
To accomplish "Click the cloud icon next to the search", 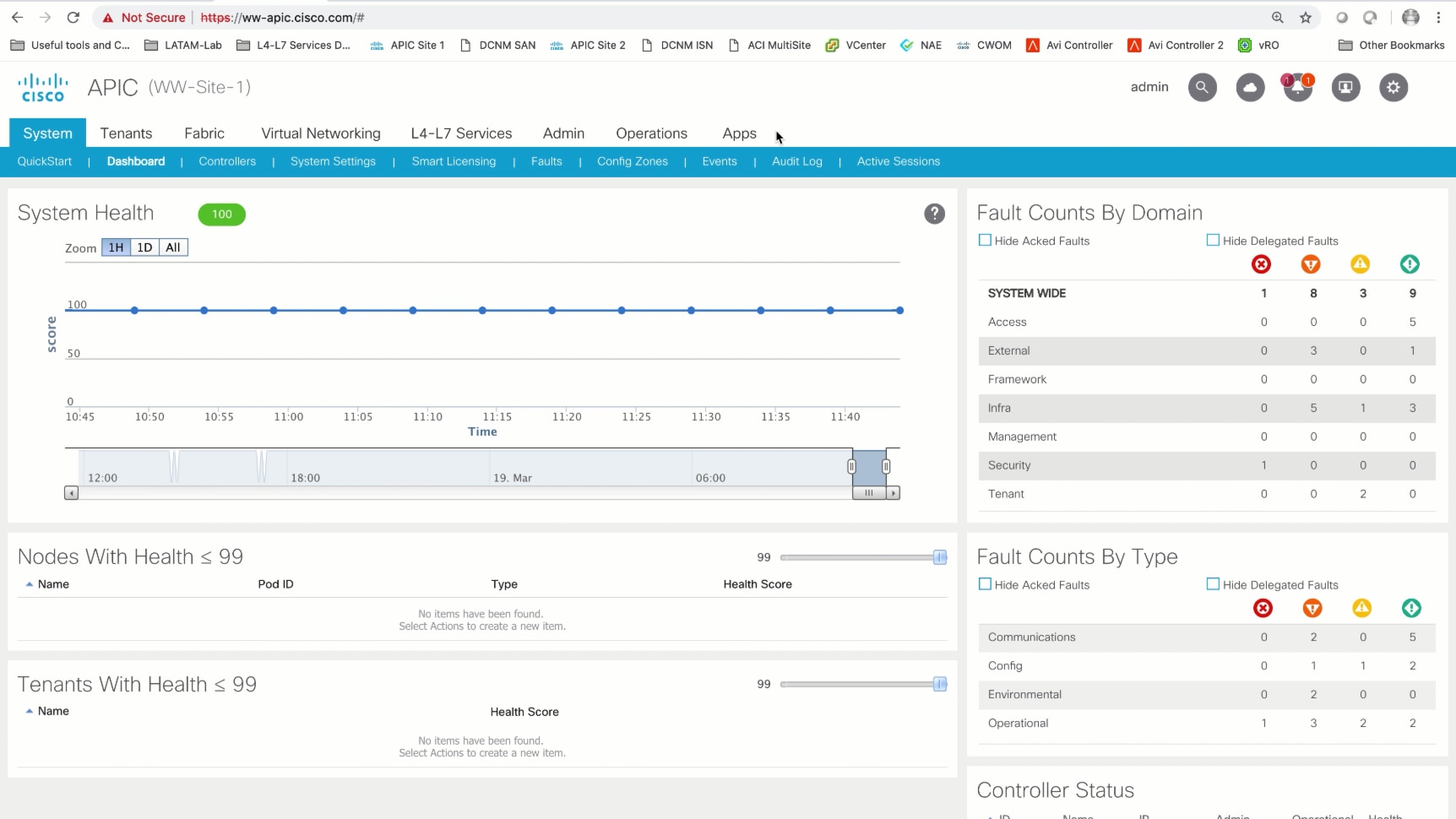I will coord(1250,87).
